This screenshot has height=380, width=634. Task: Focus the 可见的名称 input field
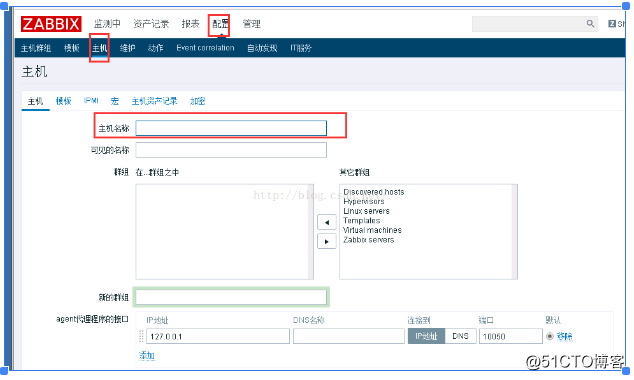pyautogui.click(x=231, y=150)
